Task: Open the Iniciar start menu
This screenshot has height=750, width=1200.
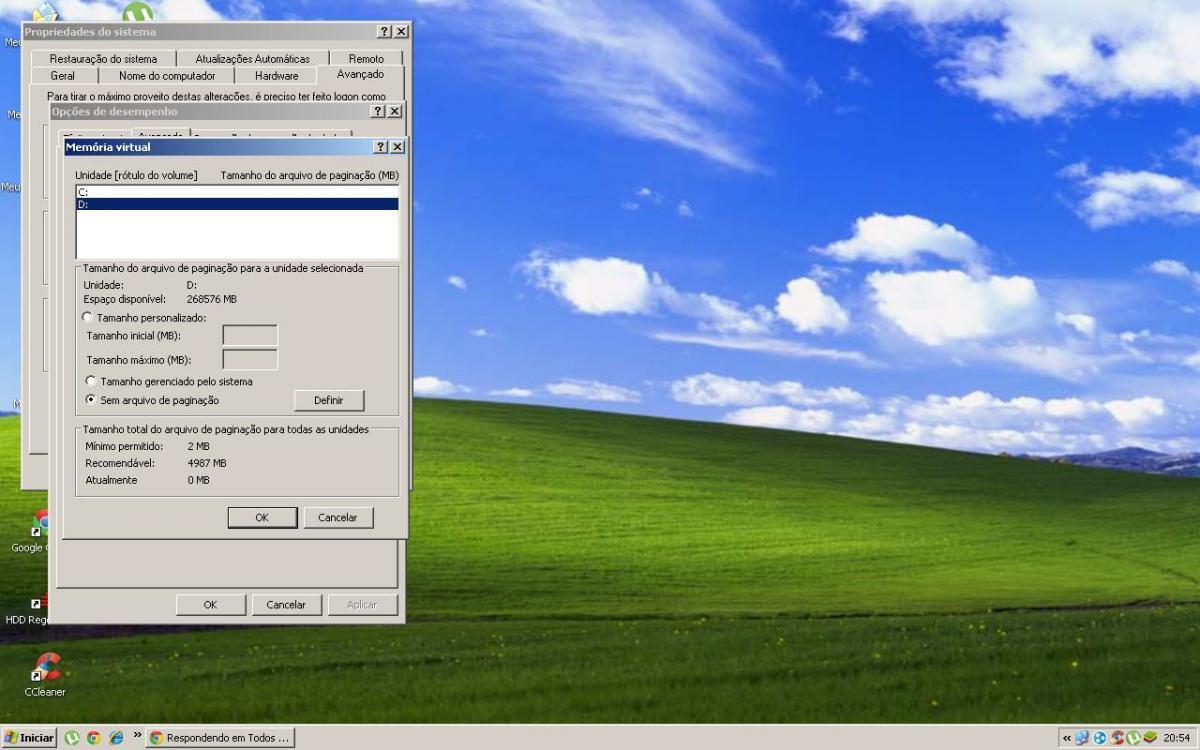Action: point(29,738)
